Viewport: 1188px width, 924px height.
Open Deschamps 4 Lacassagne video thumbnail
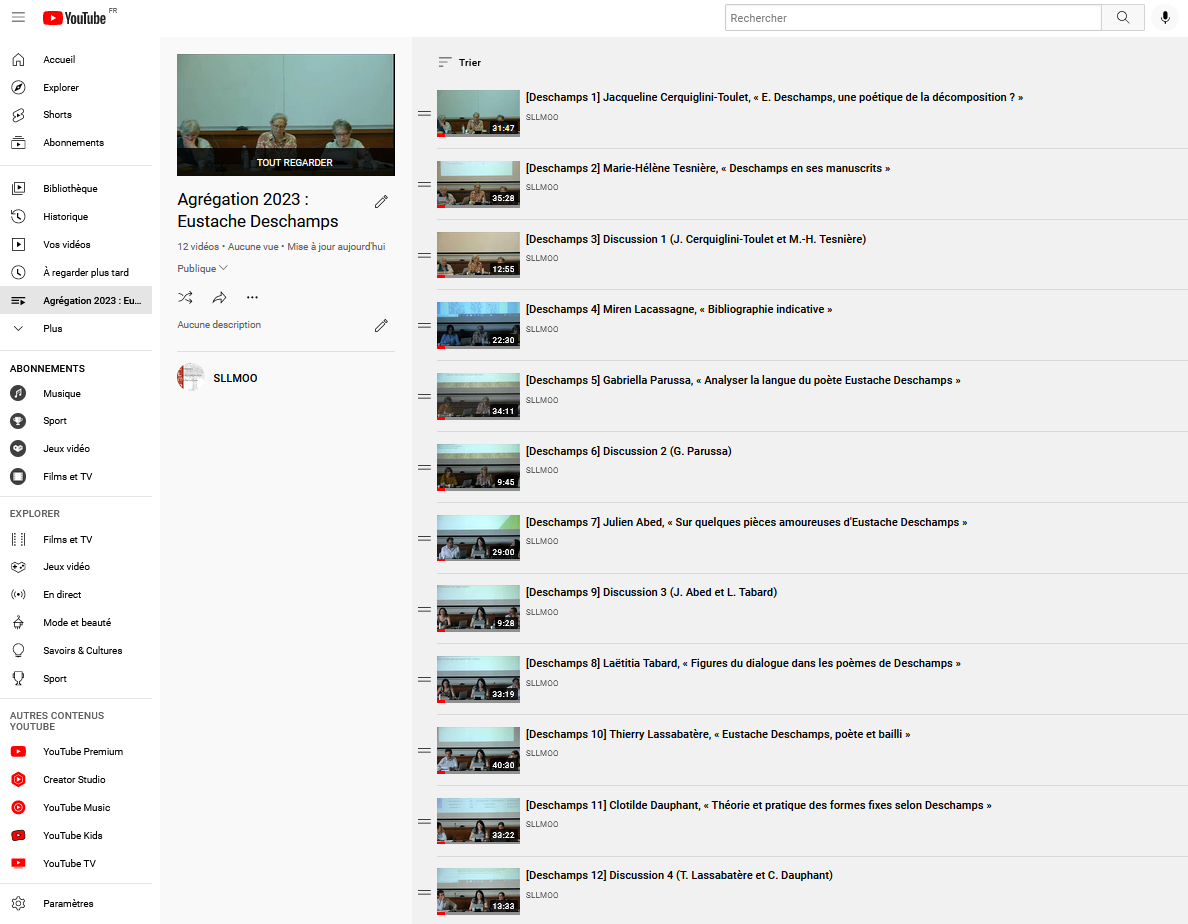click(478, 326)
